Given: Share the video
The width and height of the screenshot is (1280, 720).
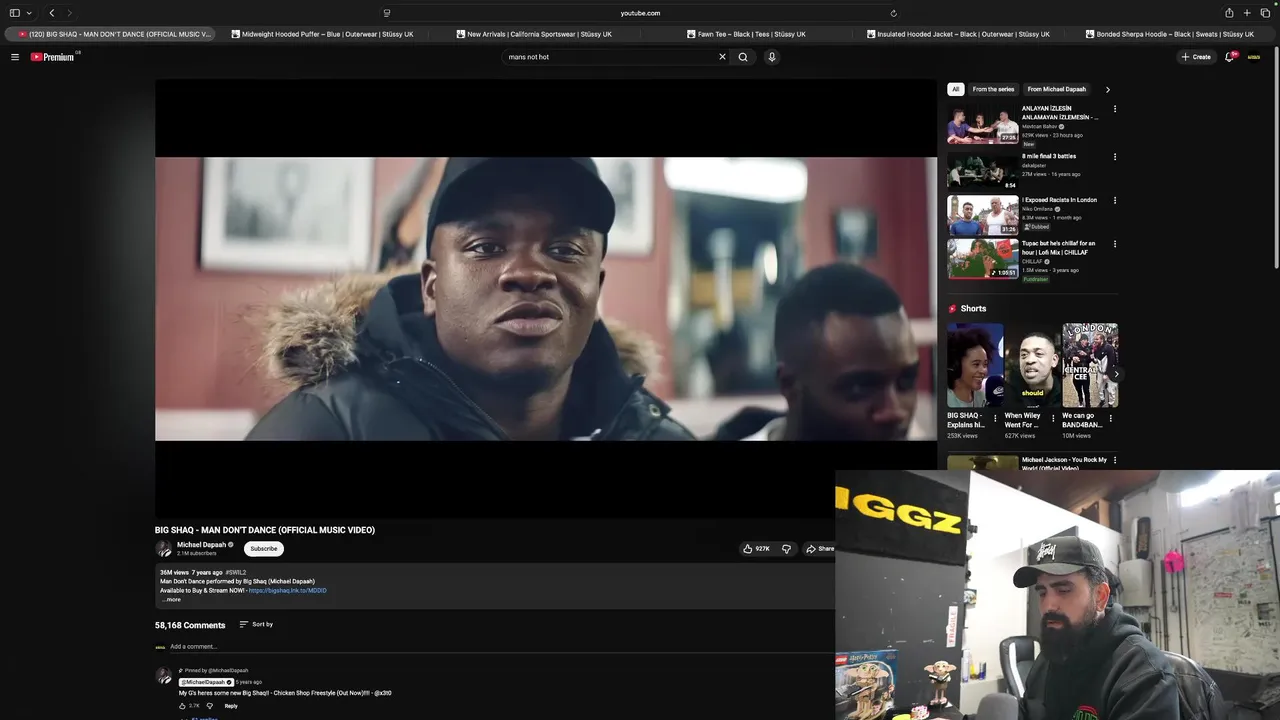Looking at the screenshot, I should click(820, 549).
